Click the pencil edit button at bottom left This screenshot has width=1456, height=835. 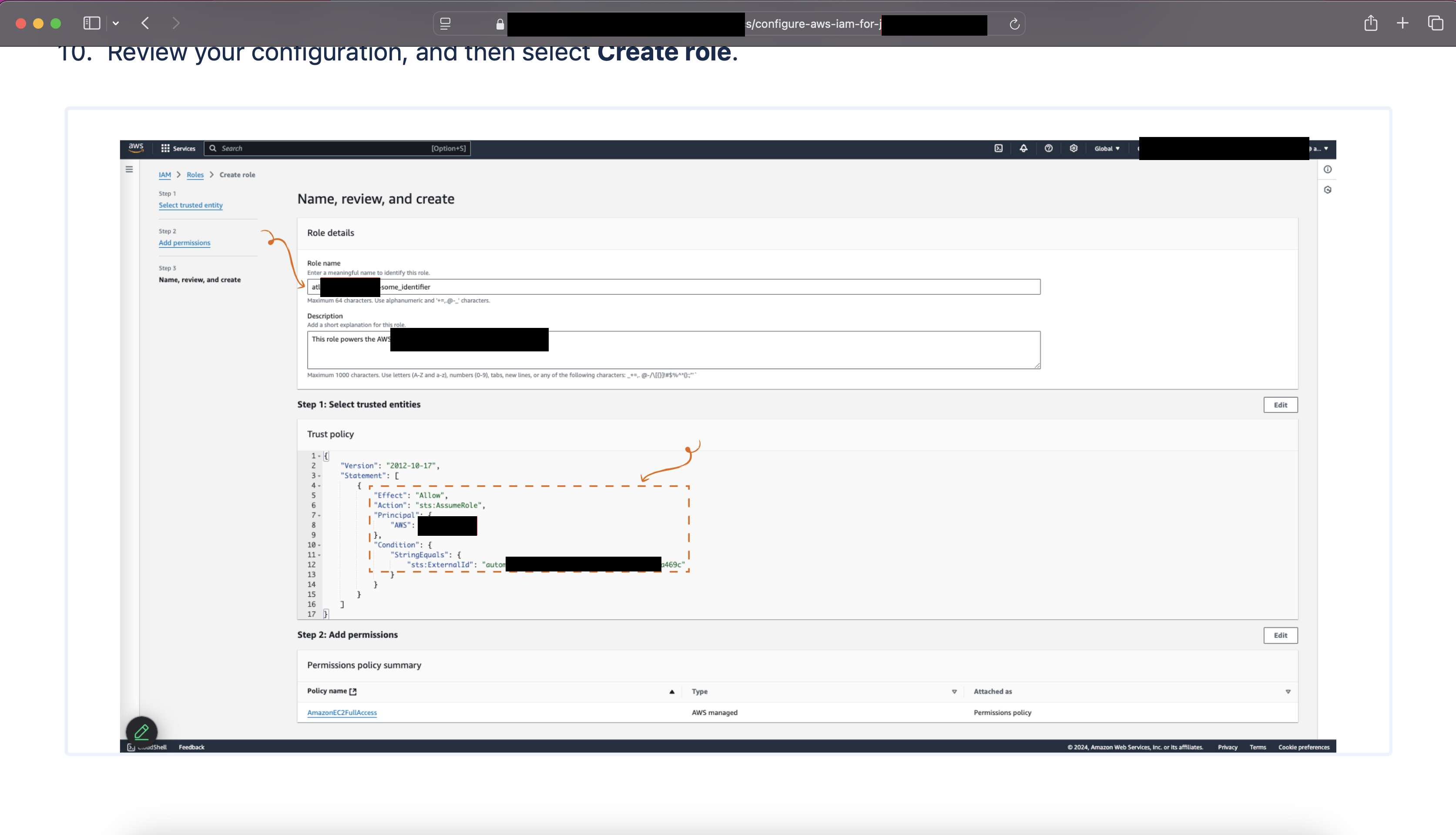click(x=142, y=731)
